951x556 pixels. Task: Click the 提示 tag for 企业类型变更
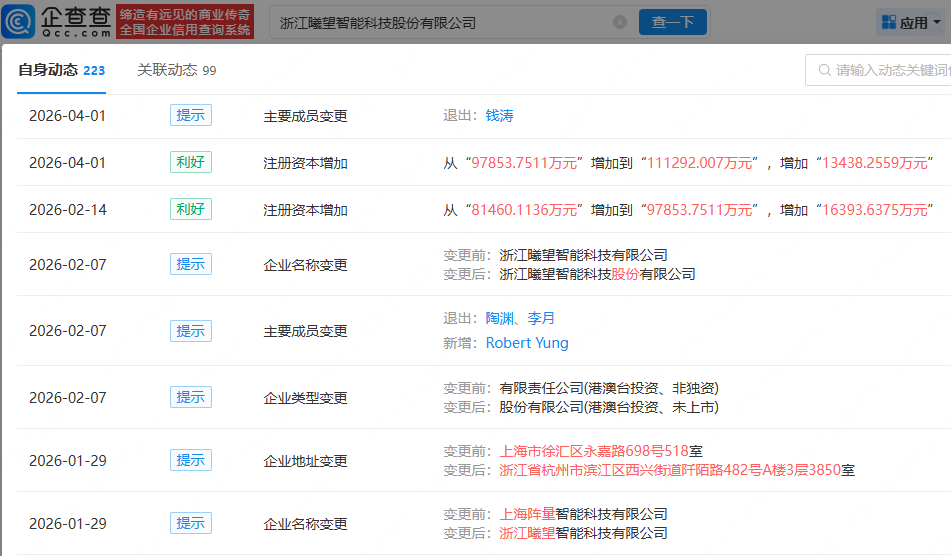[190, 397]
